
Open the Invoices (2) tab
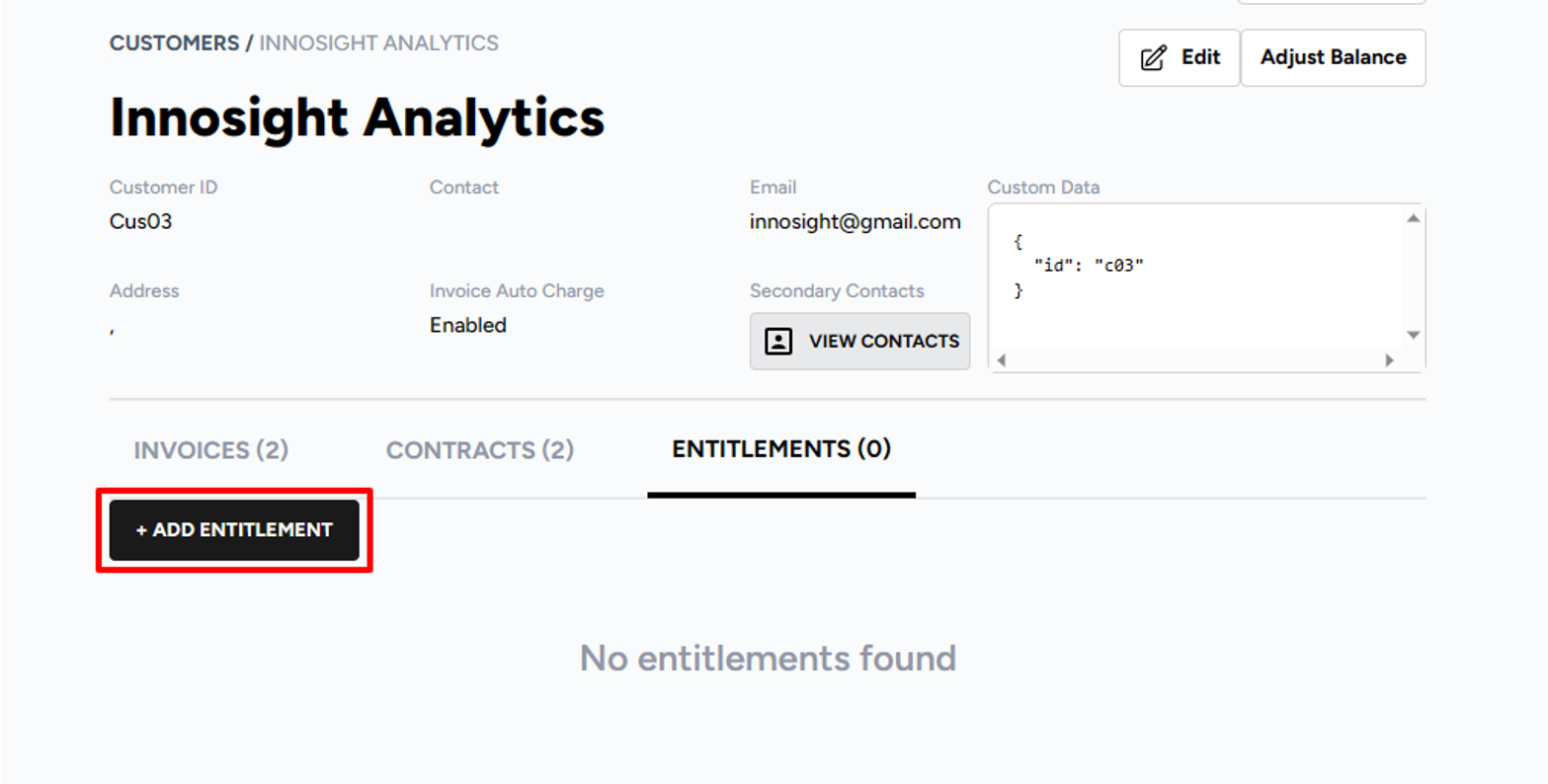coord(210,450)
